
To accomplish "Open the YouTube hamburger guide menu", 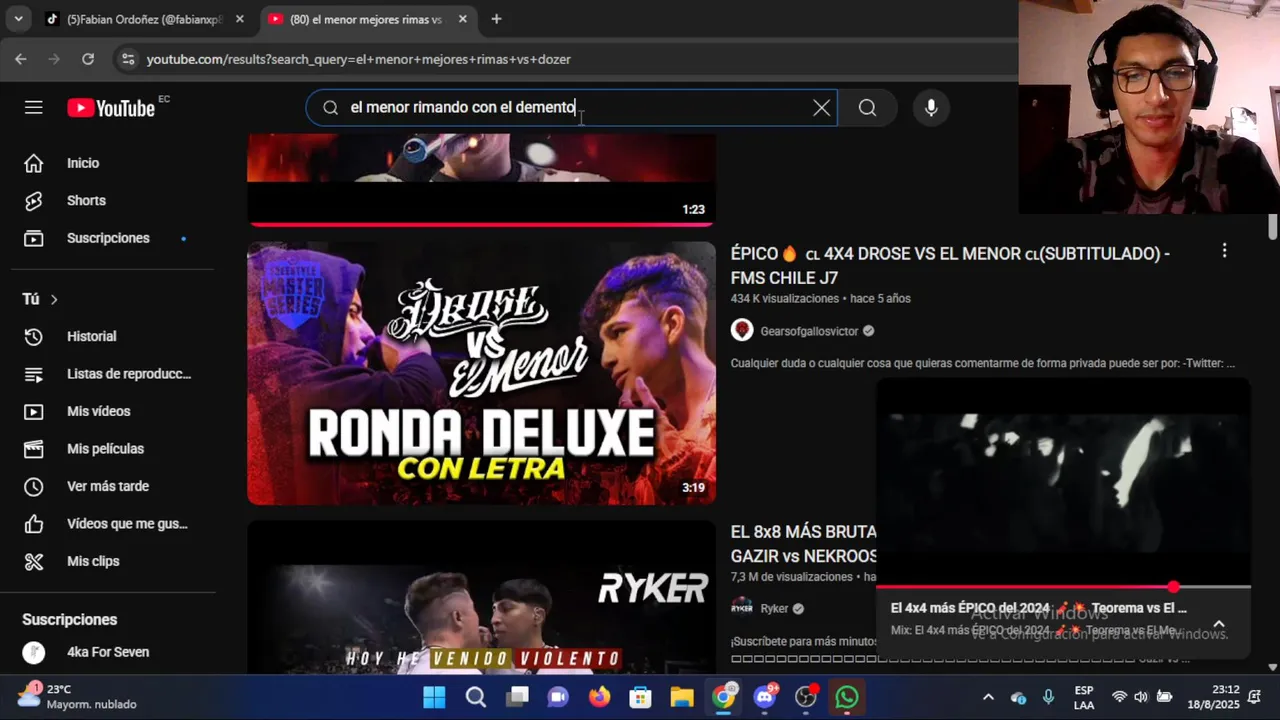I will pos(34,107).
